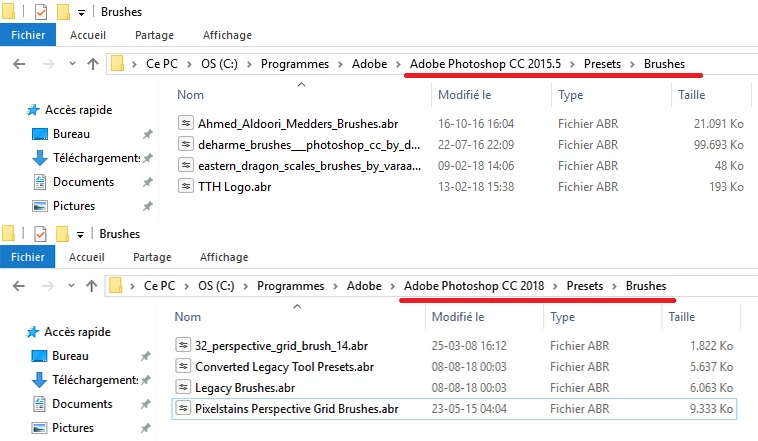Click new folder icon in top title bar
The image size is (758, 441).
[x=63, y=12]
